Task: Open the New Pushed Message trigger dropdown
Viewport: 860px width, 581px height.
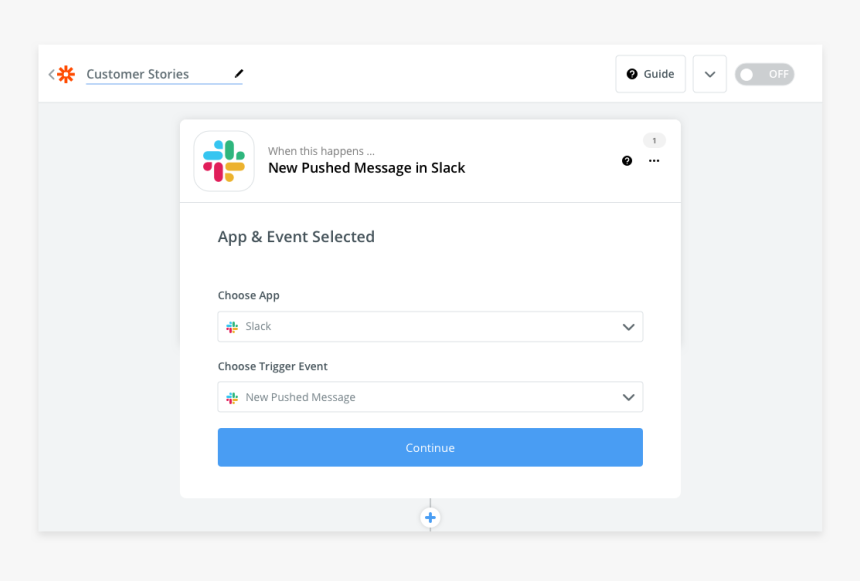Action: tap(430, 397)
